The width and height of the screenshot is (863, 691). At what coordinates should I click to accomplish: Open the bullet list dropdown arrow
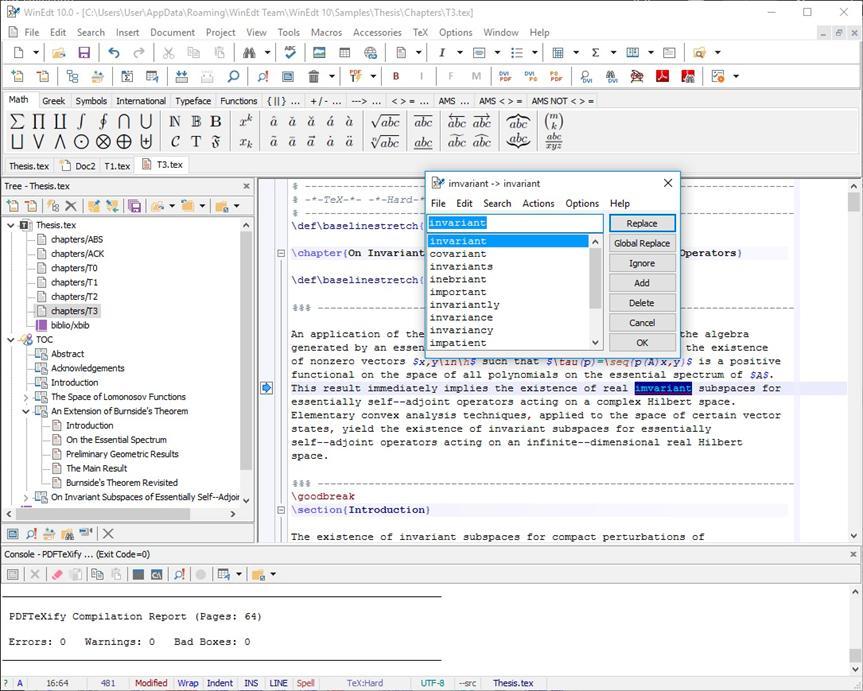[x=534, y=52]
